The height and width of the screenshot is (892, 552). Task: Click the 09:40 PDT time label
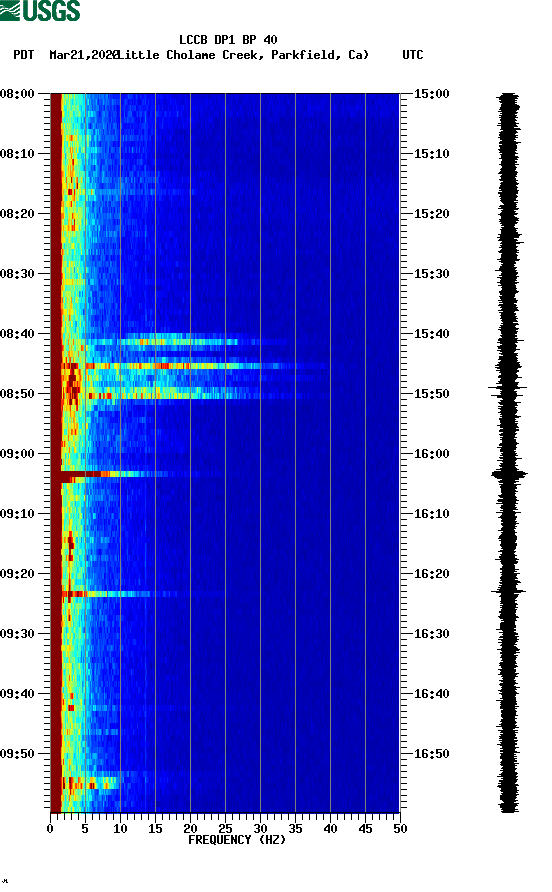coord(18,694)
